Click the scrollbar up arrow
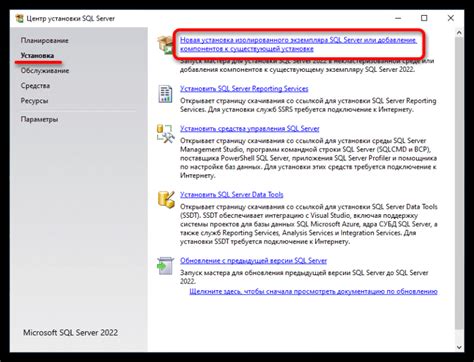Screen dimensions: 474x362 pyautogui.click(x=459, y=33)
